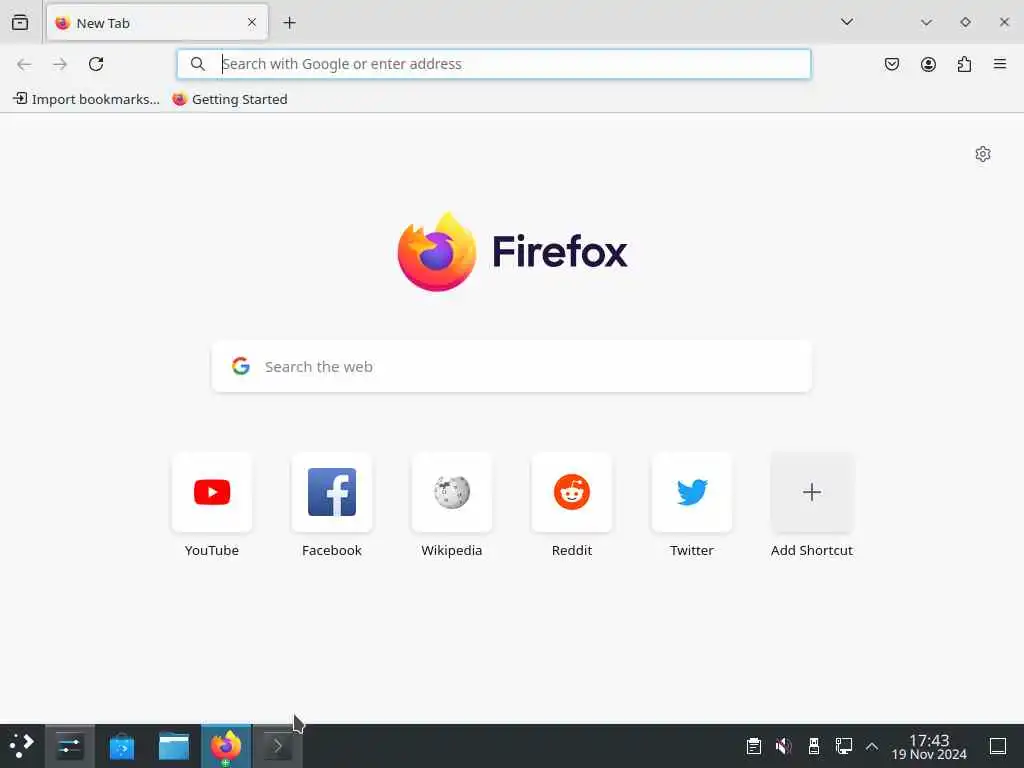Expand hidden system tray icons
Viewport: 1024px width, 768px height.
click(872, 746)
